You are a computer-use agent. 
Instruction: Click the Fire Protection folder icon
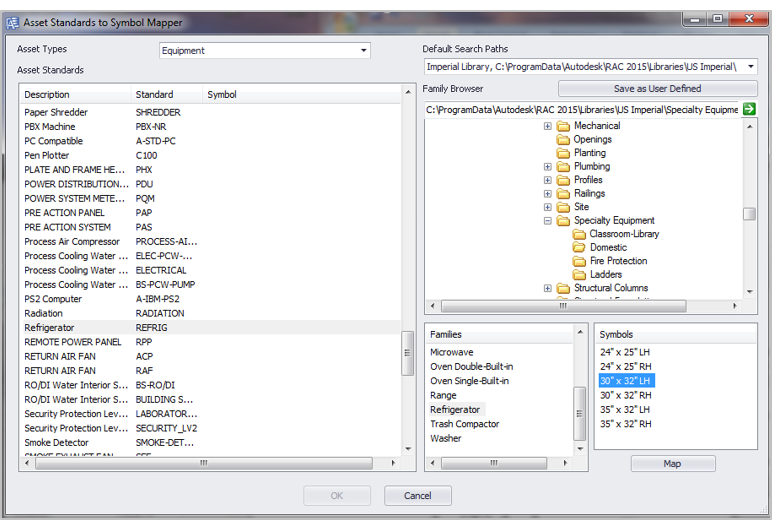(x=580, y=261)
